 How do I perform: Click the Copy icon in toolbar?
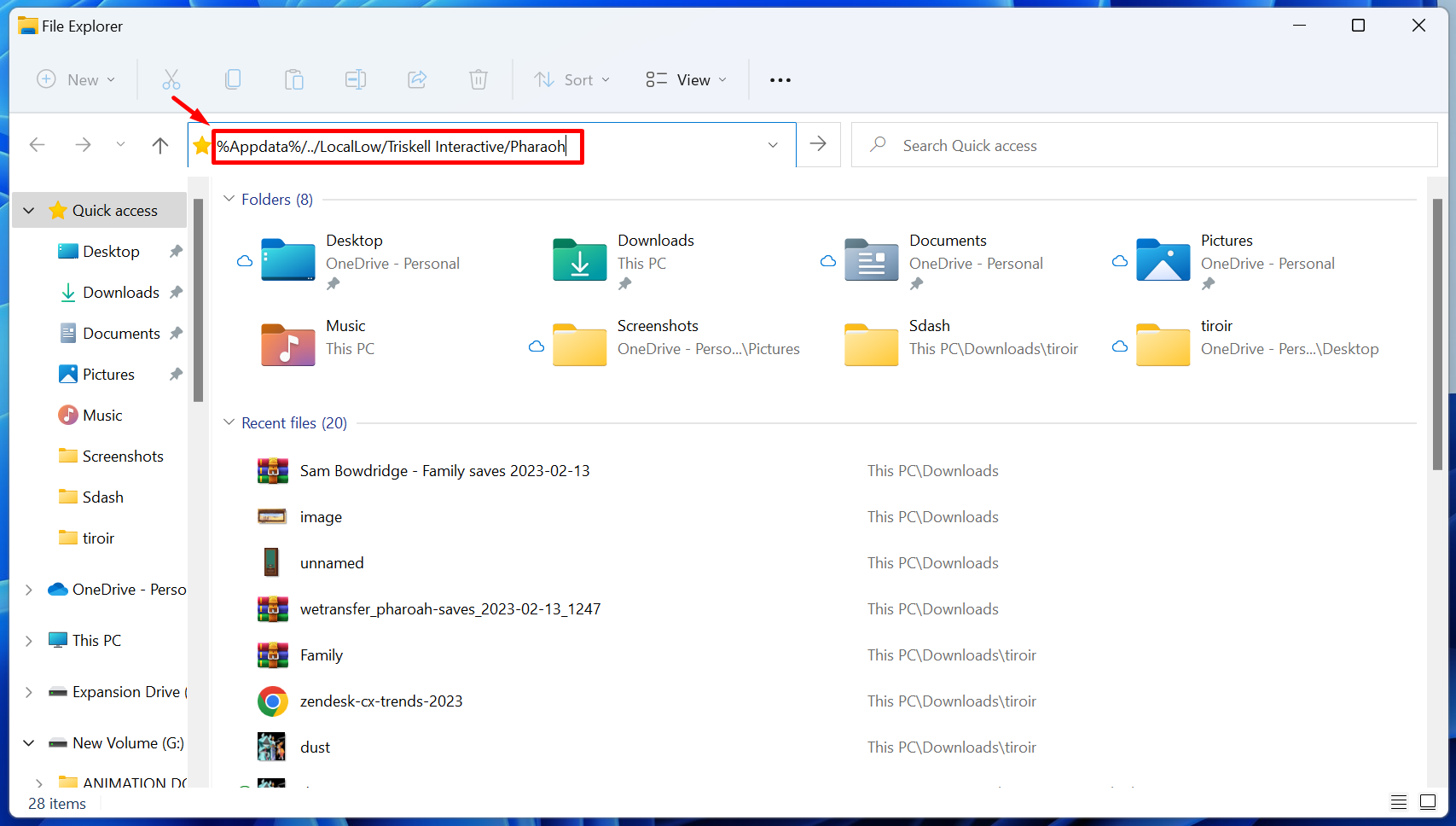coord(233,80)
